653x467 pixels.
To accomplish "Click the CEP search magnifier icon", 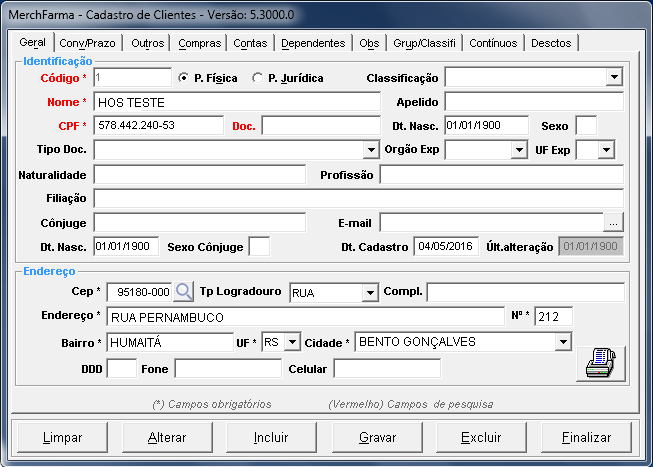I will click(184, 292).
